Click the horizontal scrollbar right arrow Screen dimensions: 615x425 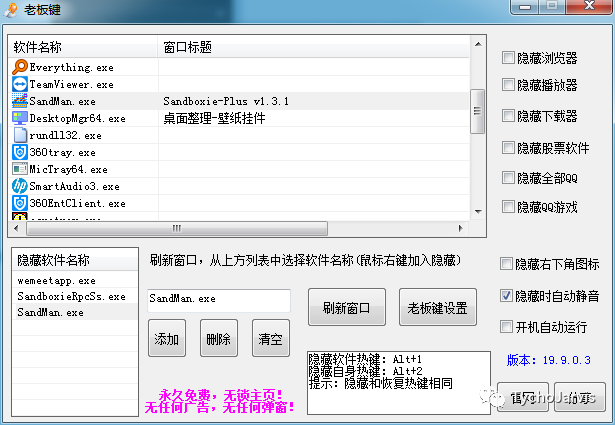click(461, 228)
